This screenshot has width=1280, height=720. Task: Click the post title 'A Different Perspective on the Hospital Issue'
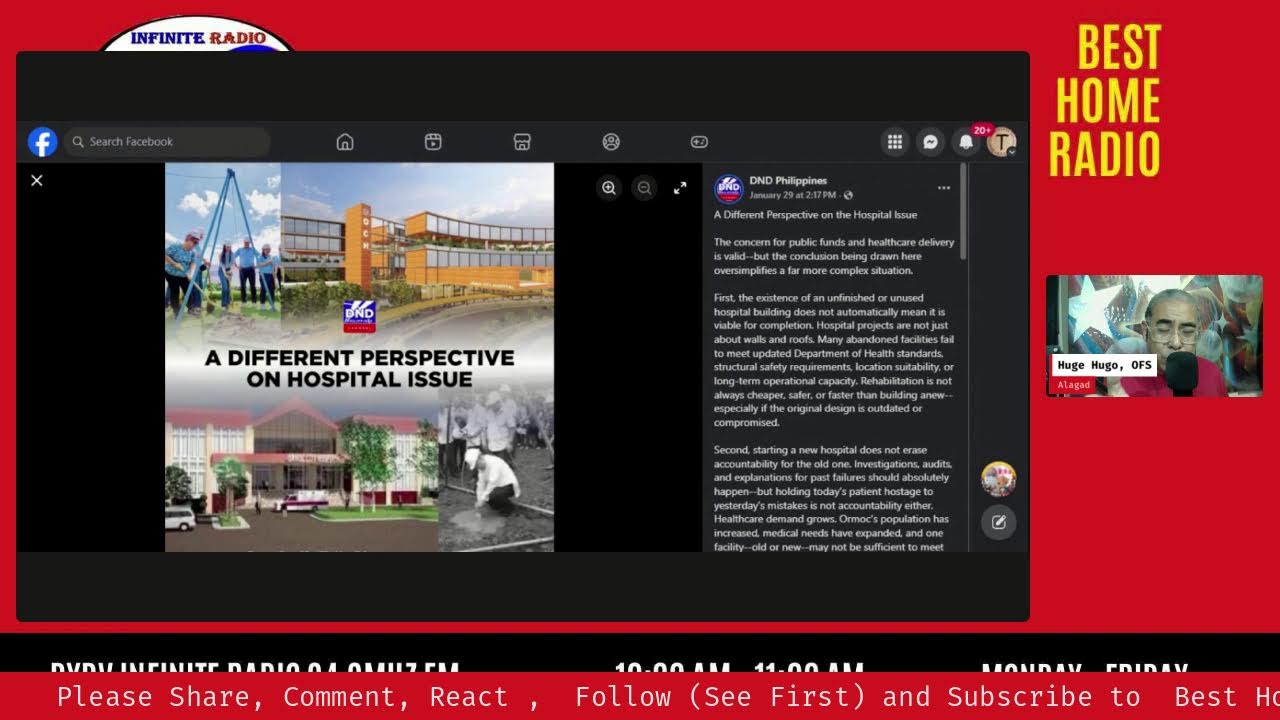(x=815, y=215)
